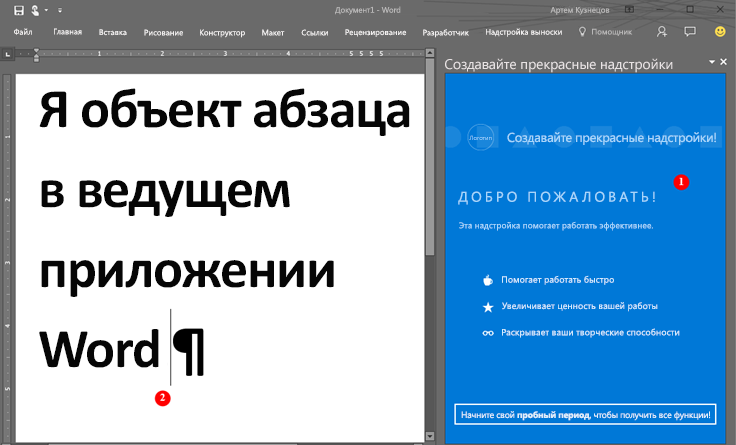736x445 pixels.
Task: Click the Save icon in quick access toolbar
Action: [19, 10]
